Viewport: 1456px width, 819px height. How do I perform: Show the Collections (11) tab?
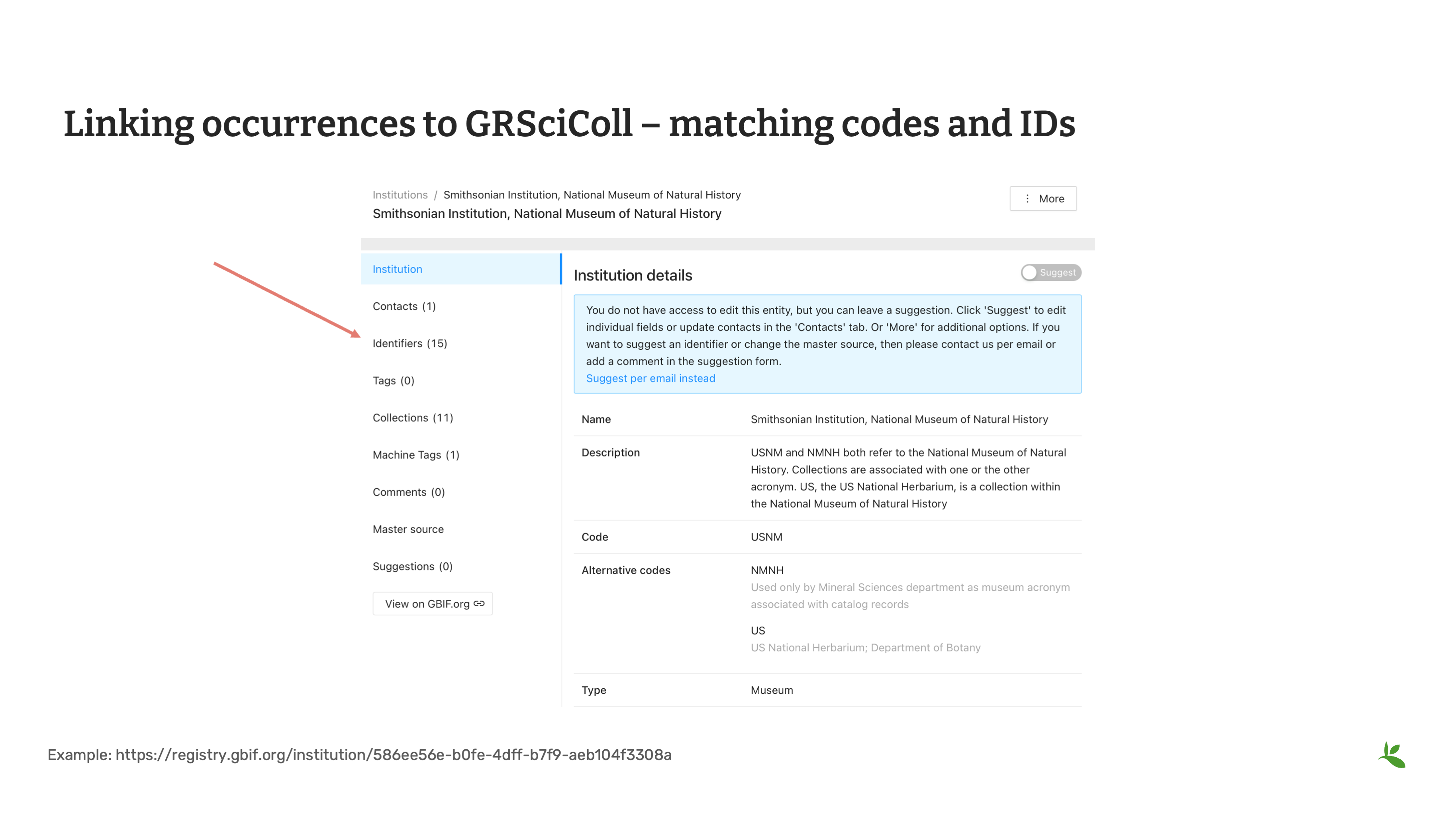[x=413, y=418]
